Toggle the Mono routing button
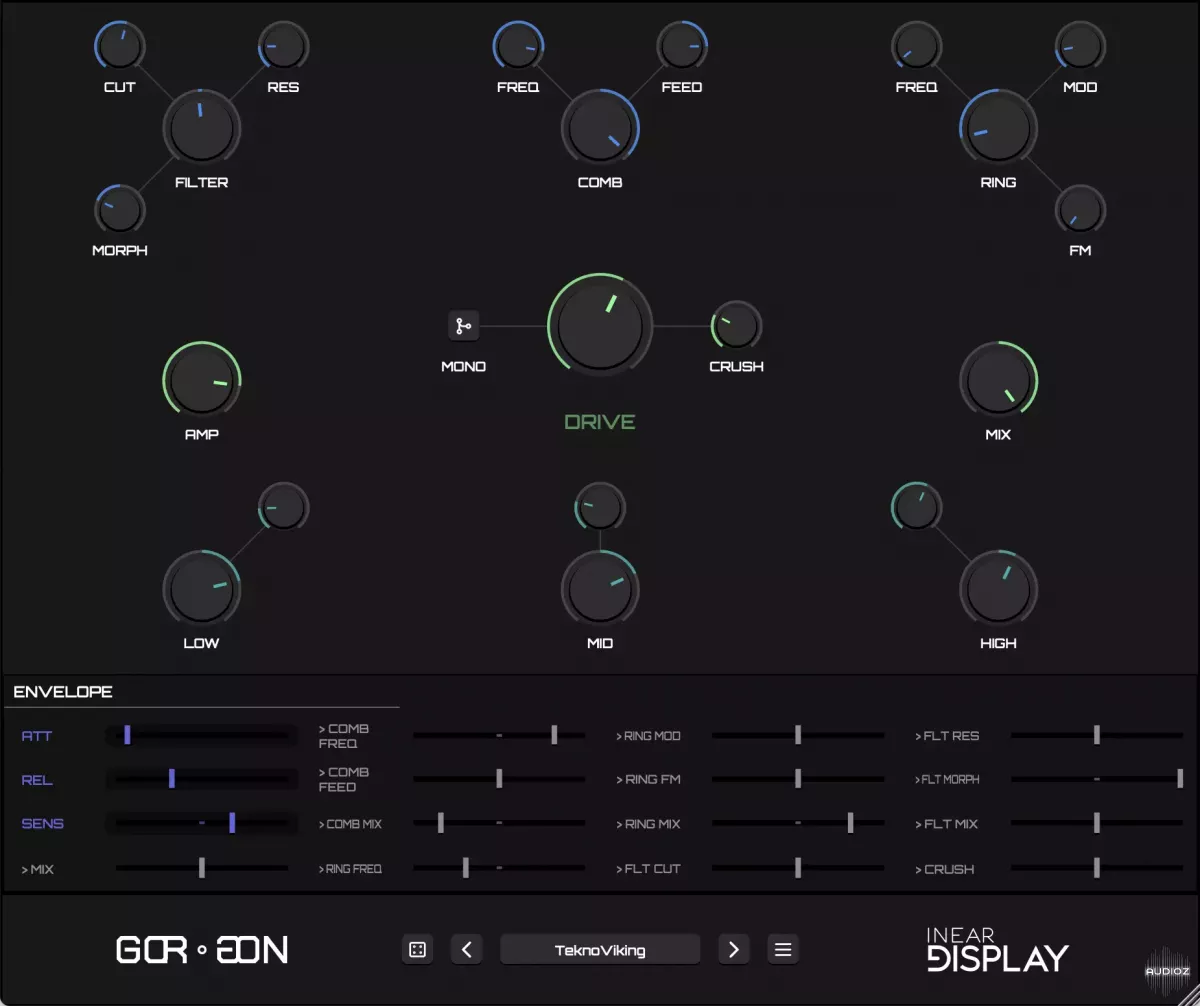This screenshot has height=1006, width=1200. [463, 326]
